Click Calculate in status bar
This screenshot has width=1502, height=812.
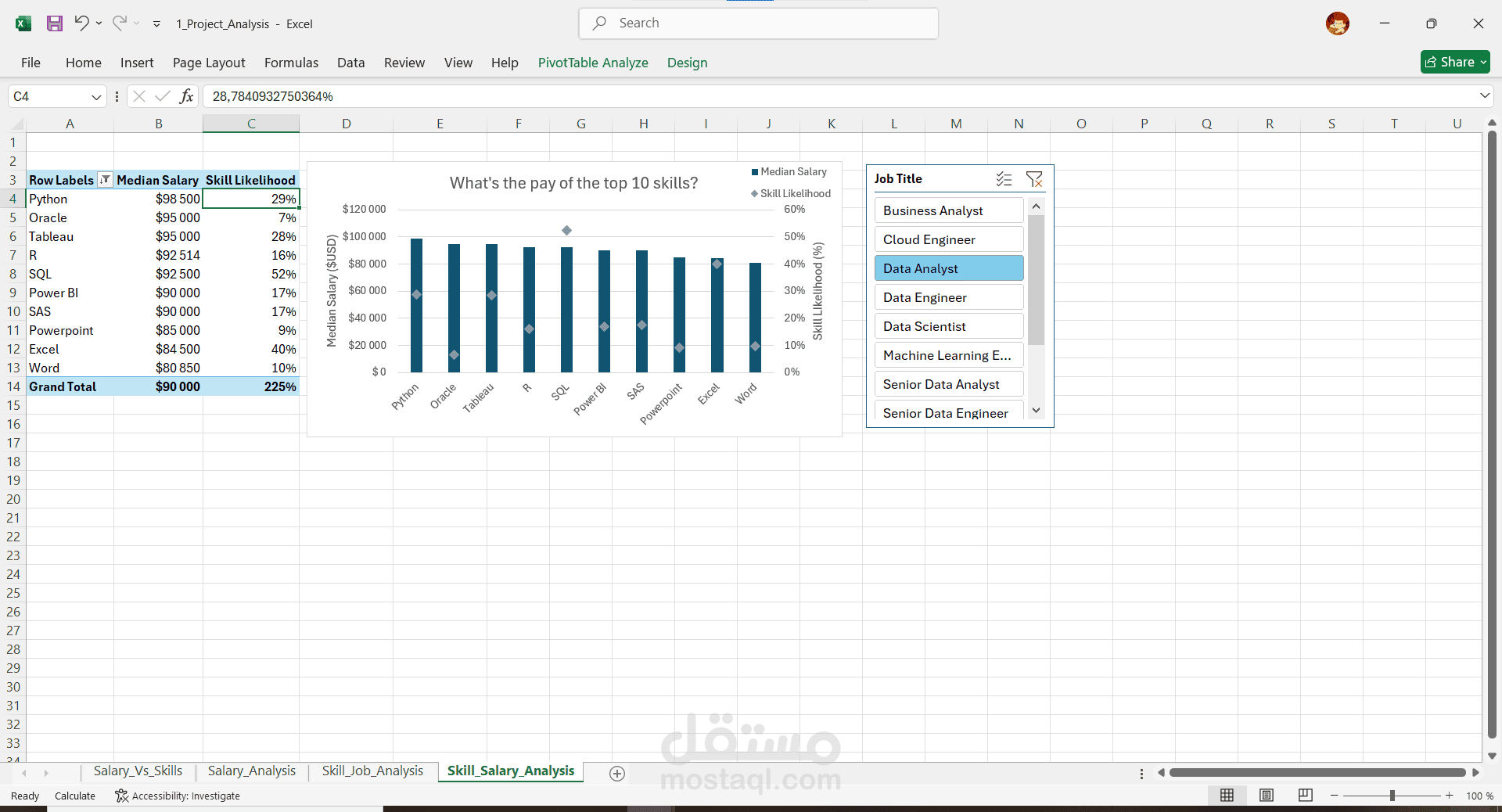click(75, 796)
